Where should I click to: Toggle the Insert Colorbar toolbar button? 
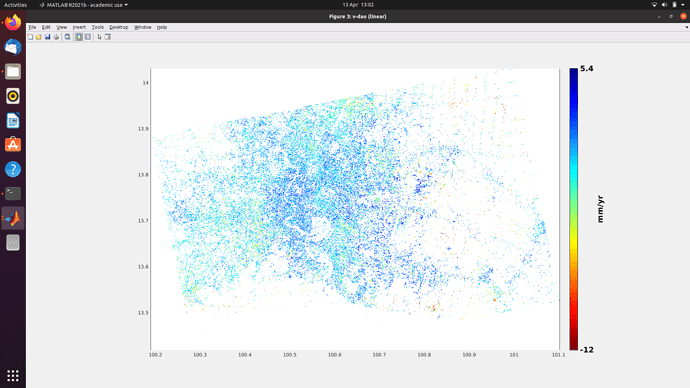click(79, 37)
